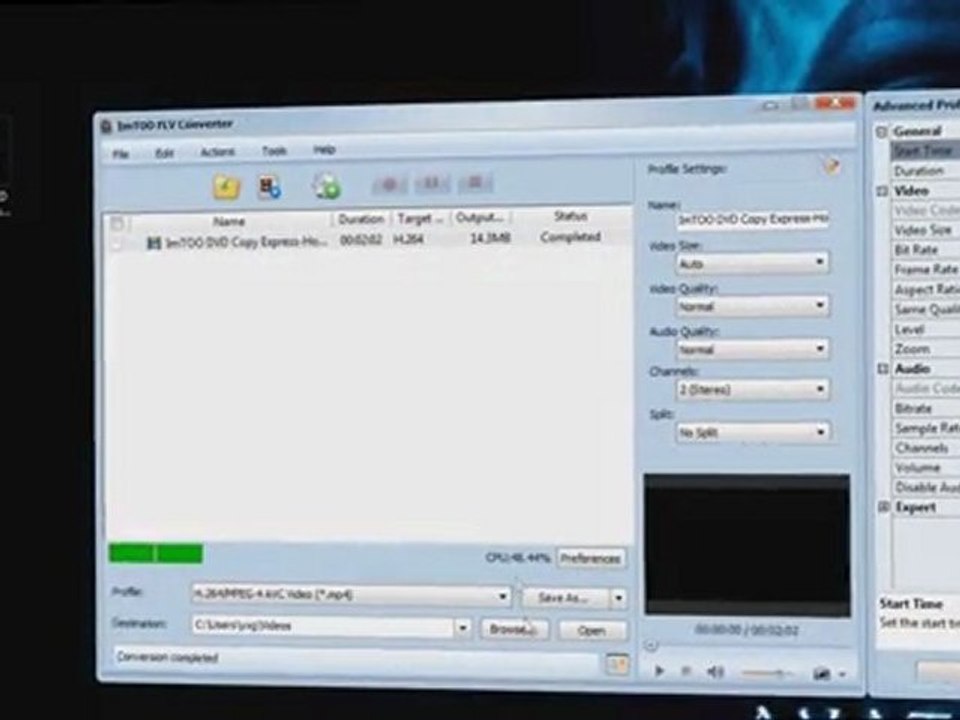
Task: Click the greyed Stop toolbar button
Action: [476, 182]
